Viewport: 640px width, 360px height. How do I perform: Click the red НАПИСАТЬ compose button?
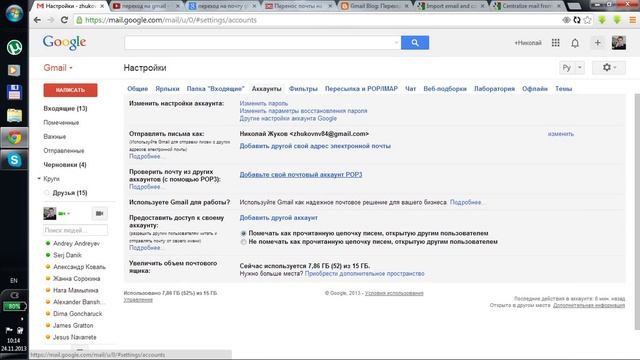click(70, 90)
